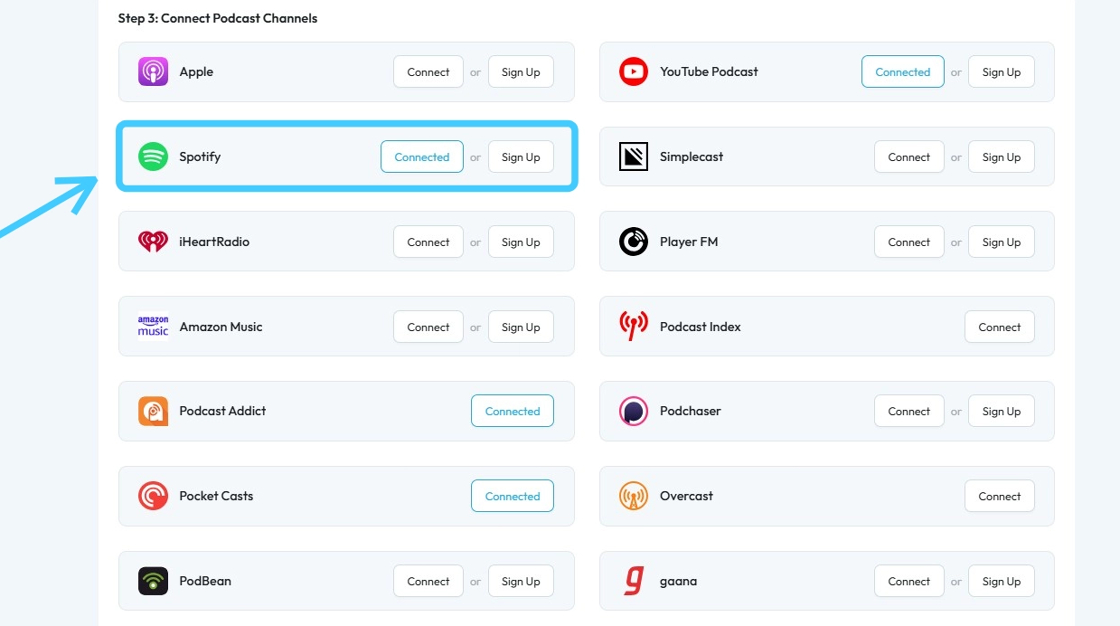Click the Pocket Casts icon
Image resolution: width=1120 pixels, height=626 pixels.
click(153, 496)
